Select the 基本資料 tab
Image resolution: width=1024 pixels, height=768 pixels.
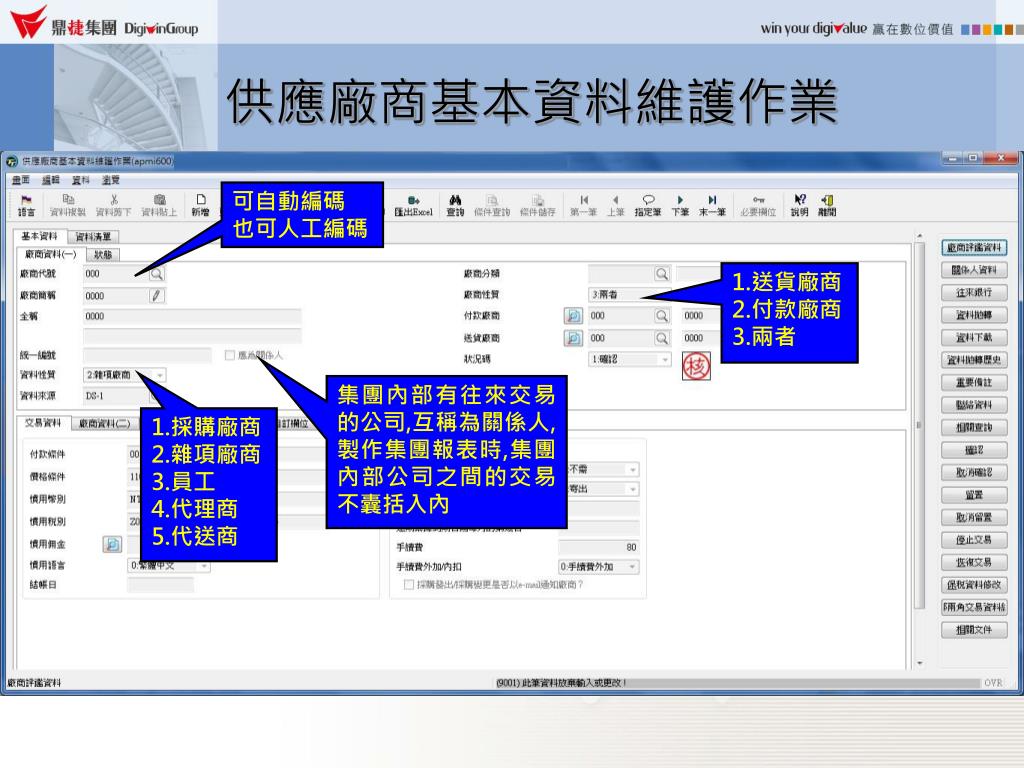(39, 236)
